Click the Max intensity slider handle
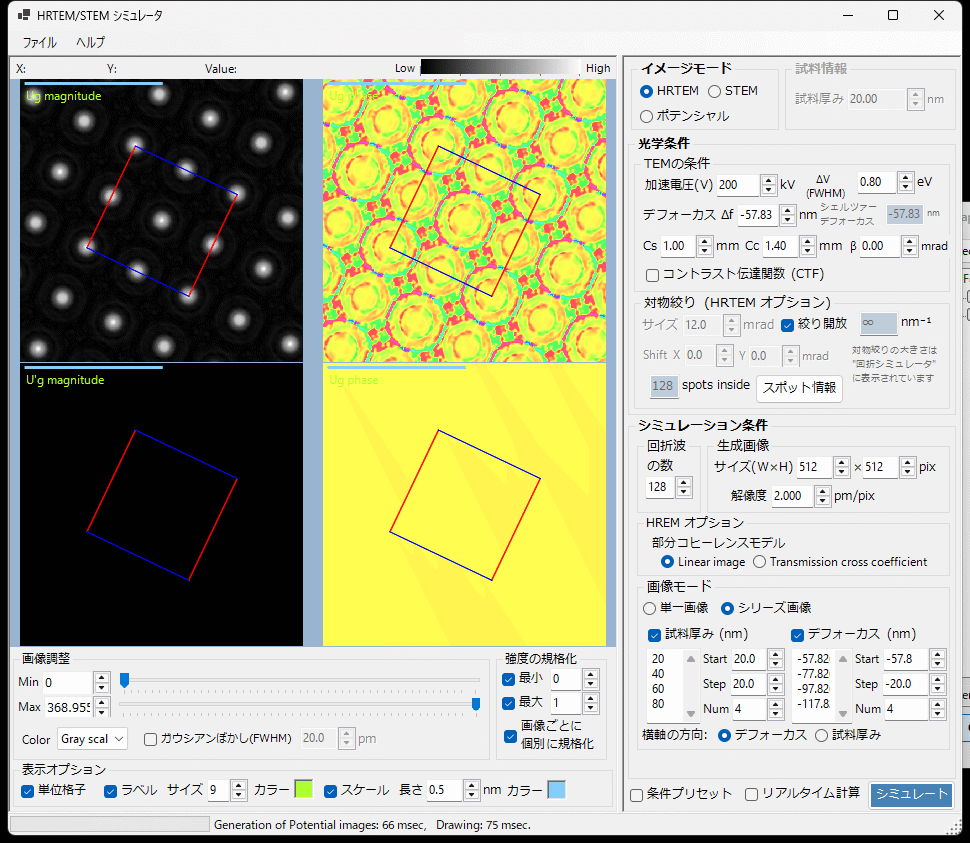Image resolution: width=970 pixels, height=843 pixels. click(476, 704)
